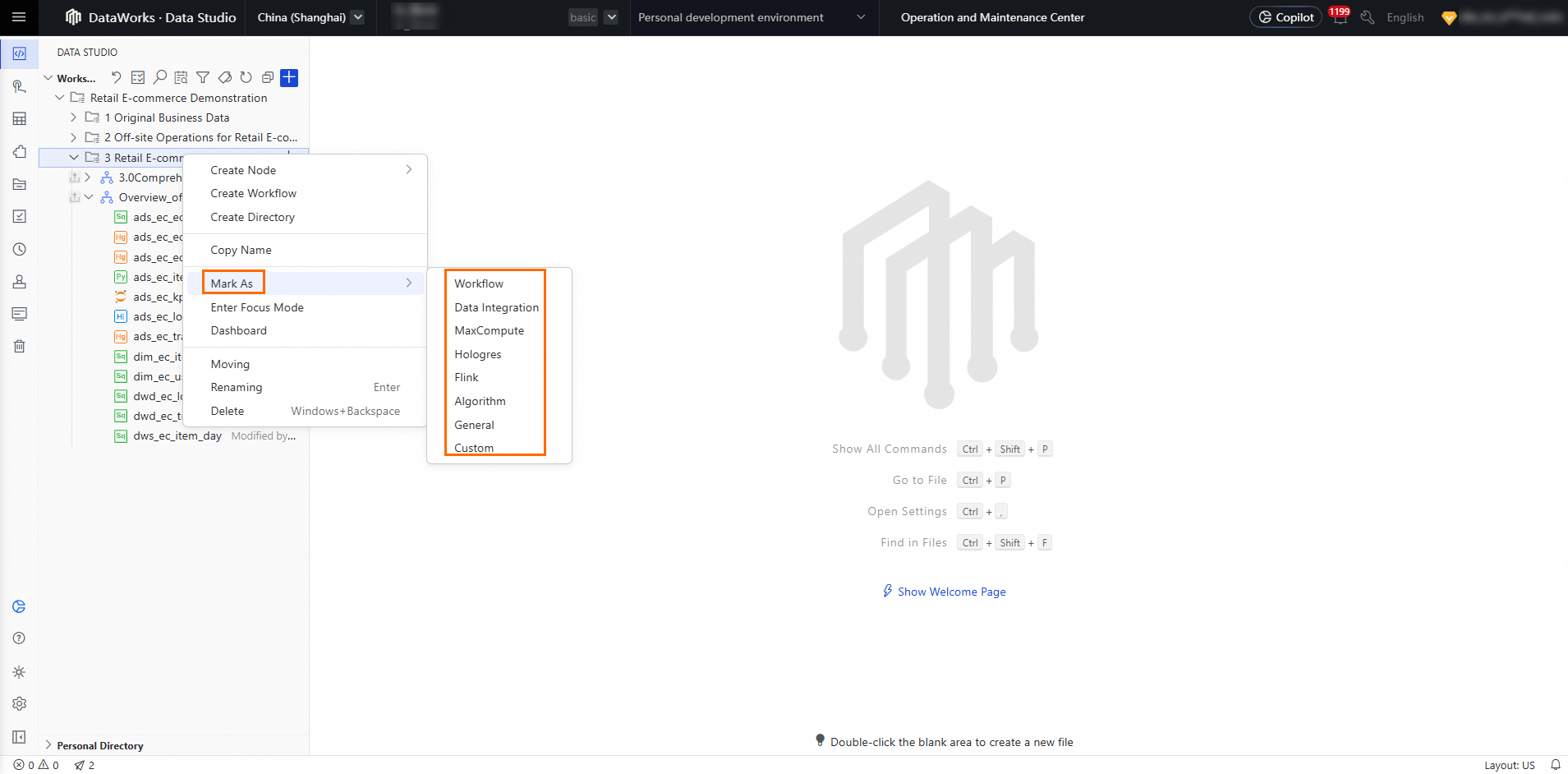1568x774 pixels.
Task: Collapse all folders with the stacked-squares icon
Action: [x=268, y=78]
